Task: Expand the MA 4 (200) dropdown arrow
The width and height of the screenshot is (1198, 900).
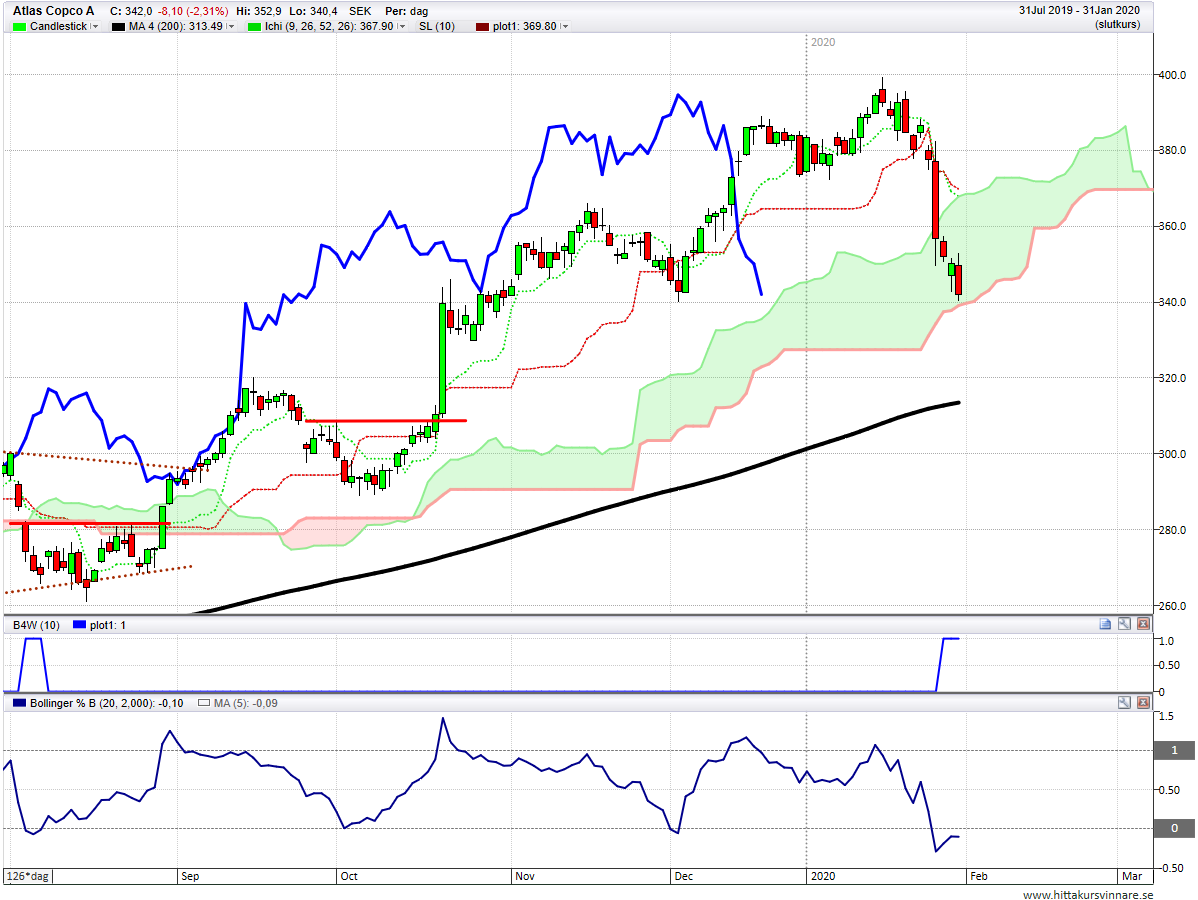Action: pos(230,26)
